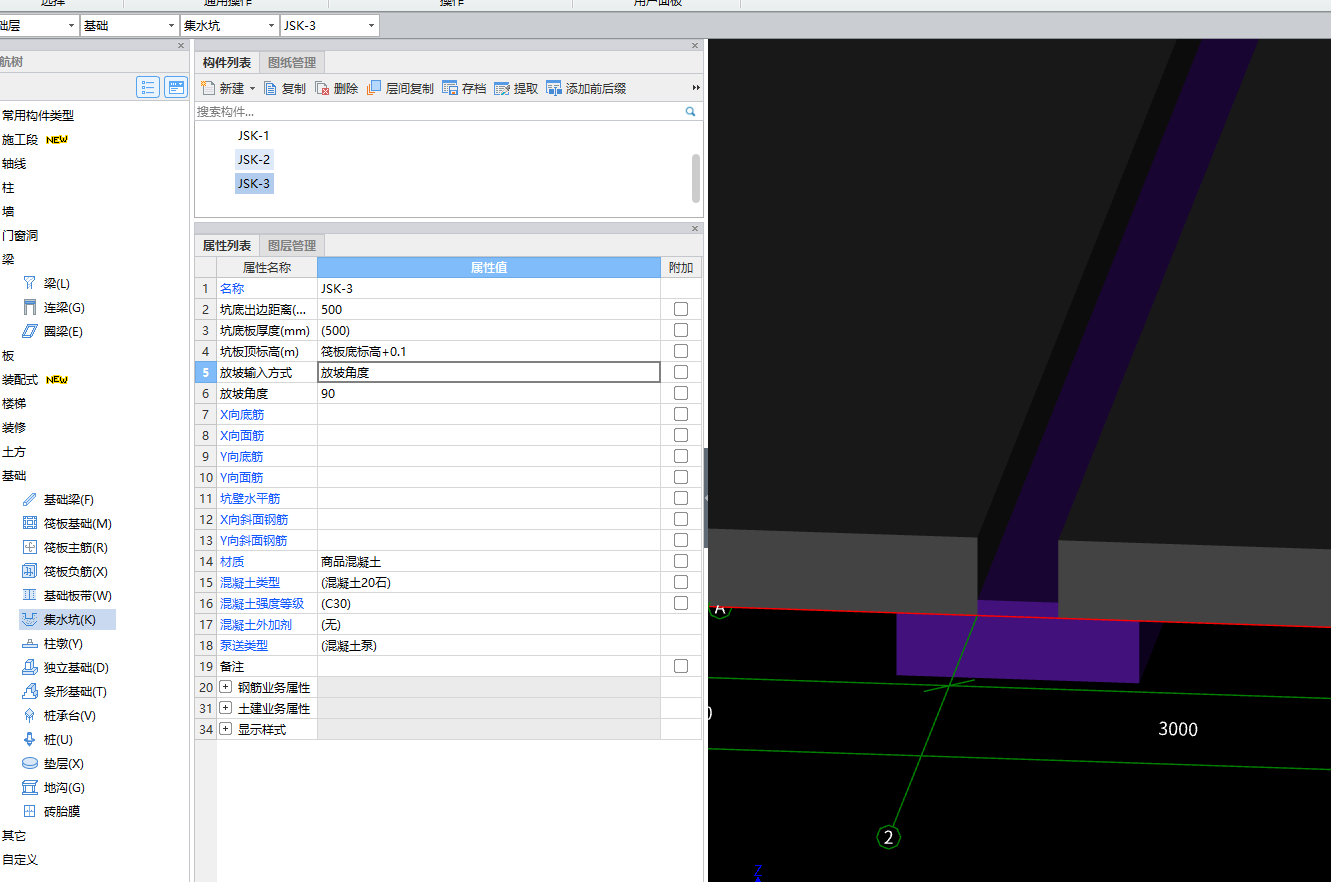The image size is (1331, 882).
Task: Select the 梁(L) beam icon item
Action: (29, 284)
